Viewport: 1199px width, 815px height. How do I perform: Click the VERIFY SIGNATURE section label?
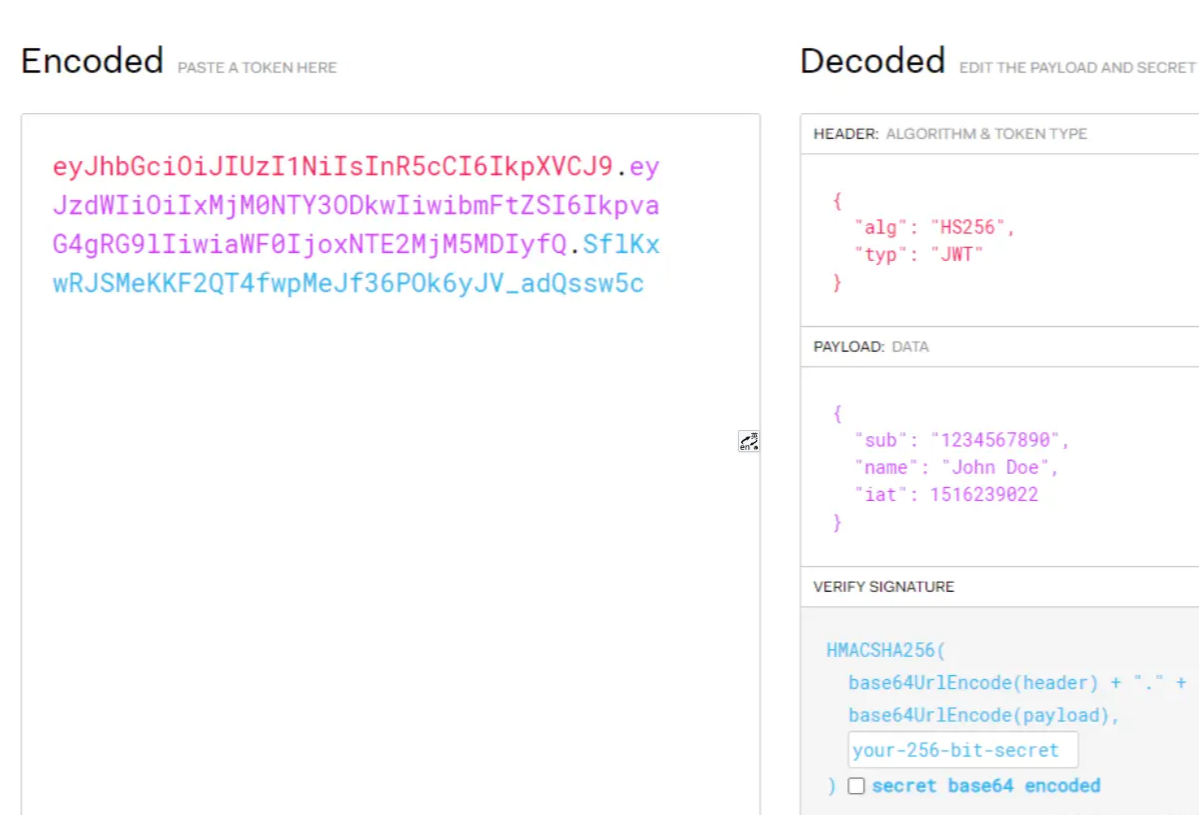point(883,586)
